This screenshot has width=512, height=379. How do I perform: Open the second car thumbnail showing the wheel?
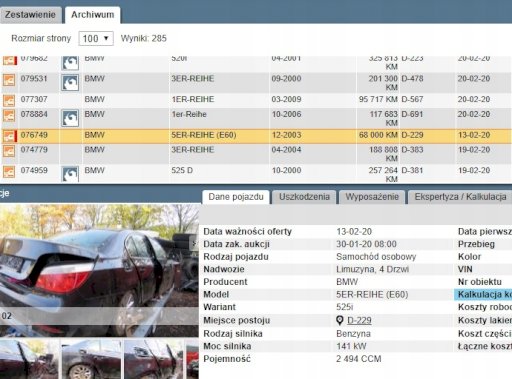91,359
